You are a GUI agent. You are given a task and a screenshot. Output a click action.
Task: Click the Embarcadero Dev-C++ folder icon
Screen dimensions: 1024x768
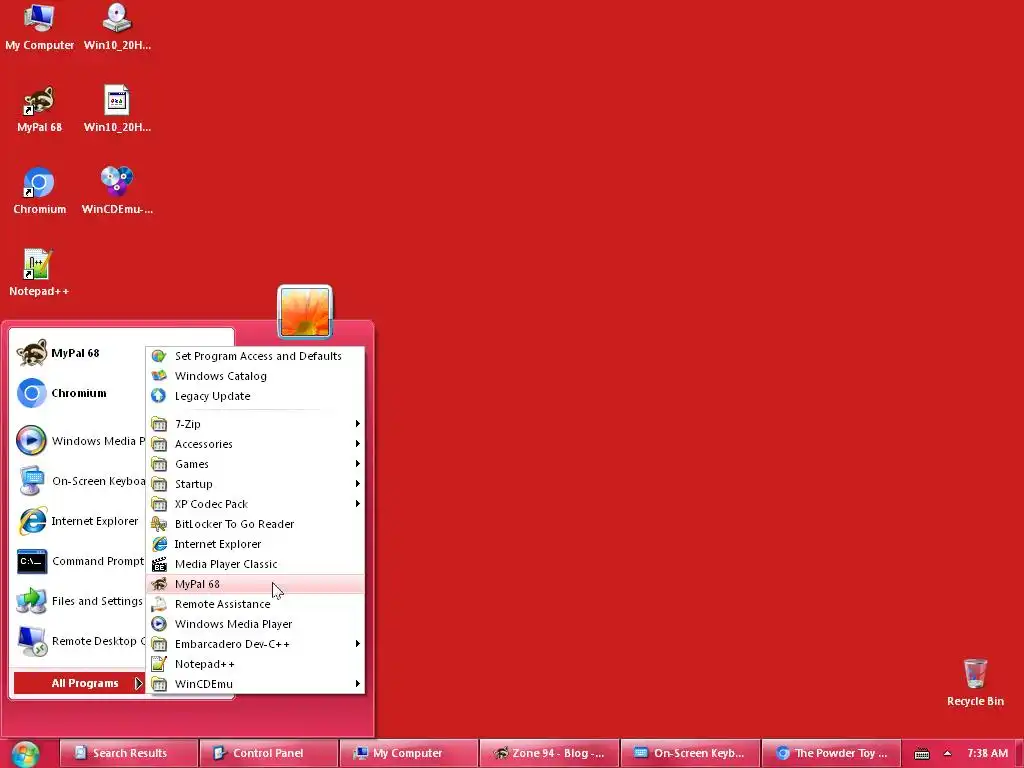[x=159, y=644]
